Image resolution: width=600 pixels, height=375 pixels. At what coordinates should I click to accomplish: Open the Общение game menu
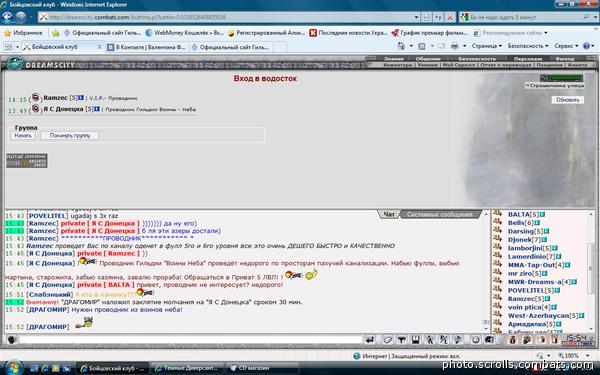[428, 59]
